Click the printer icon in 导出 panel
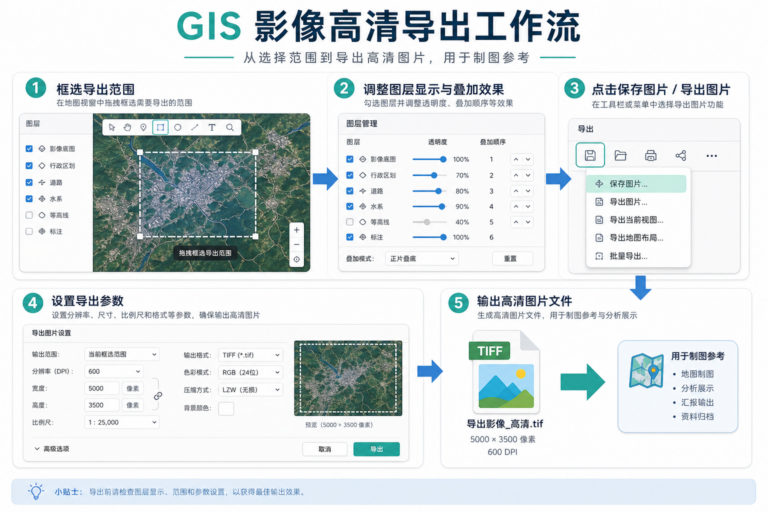Screen dimensions: 768x512 (650, 156)
